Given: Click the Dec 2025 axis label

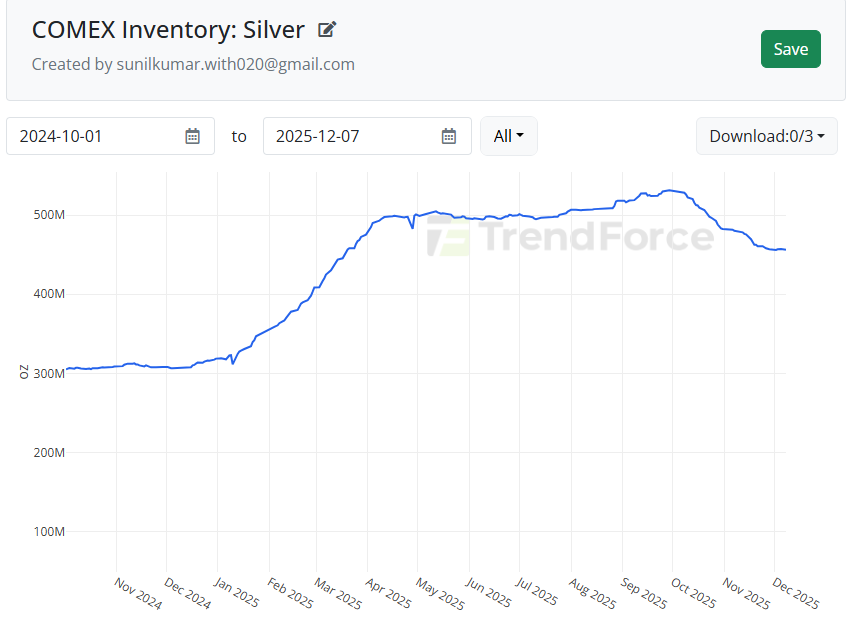Looking at the screenshot, I should pyautogui.click(x=796, y=594).
